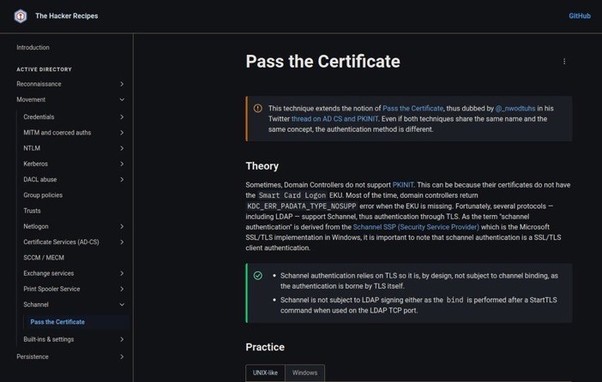Select the UNIX-like tab
Screen dimensions: 602x382
point(265,373)
